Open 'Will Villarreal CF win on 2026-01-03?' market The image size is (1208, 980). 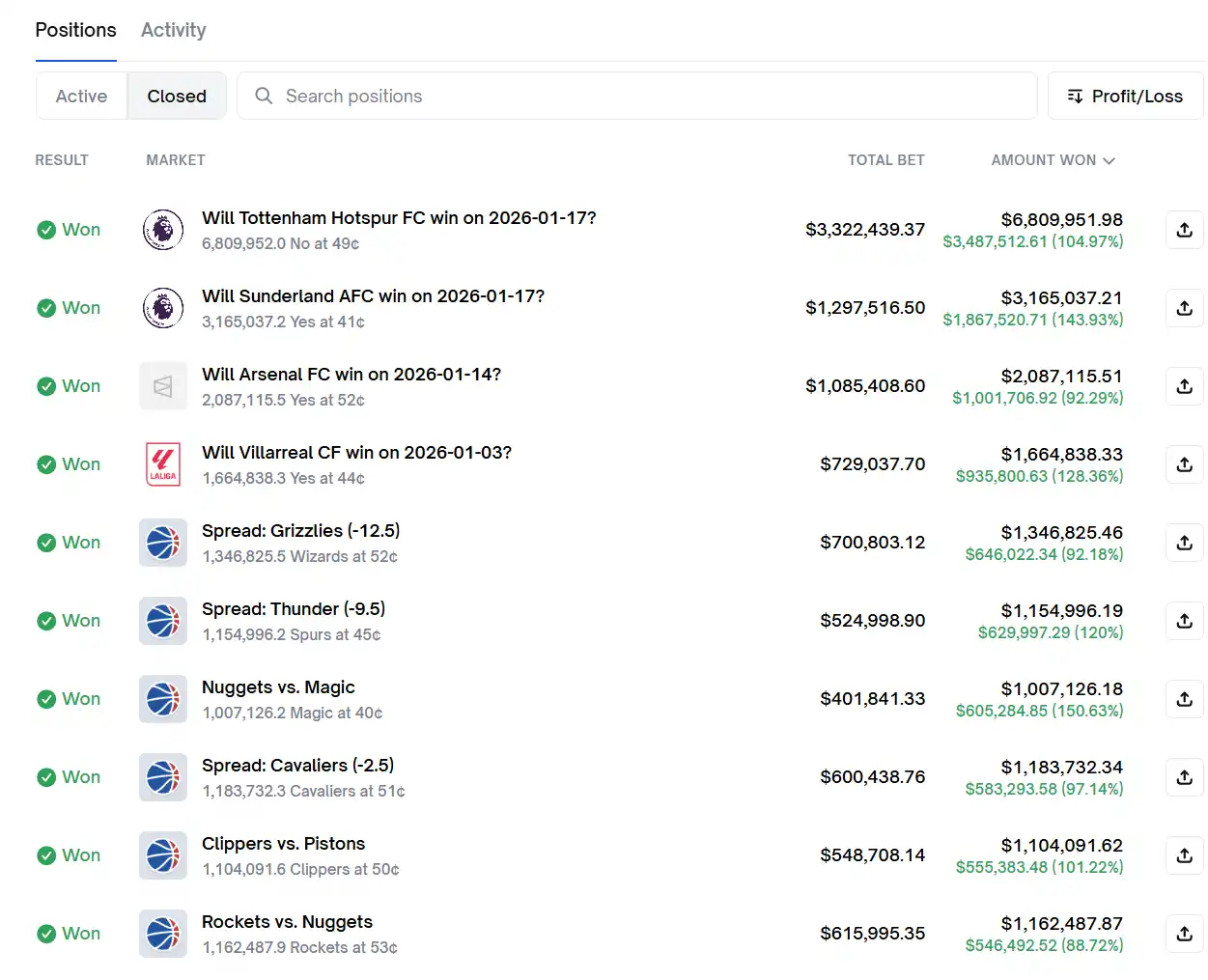(356, 453)
